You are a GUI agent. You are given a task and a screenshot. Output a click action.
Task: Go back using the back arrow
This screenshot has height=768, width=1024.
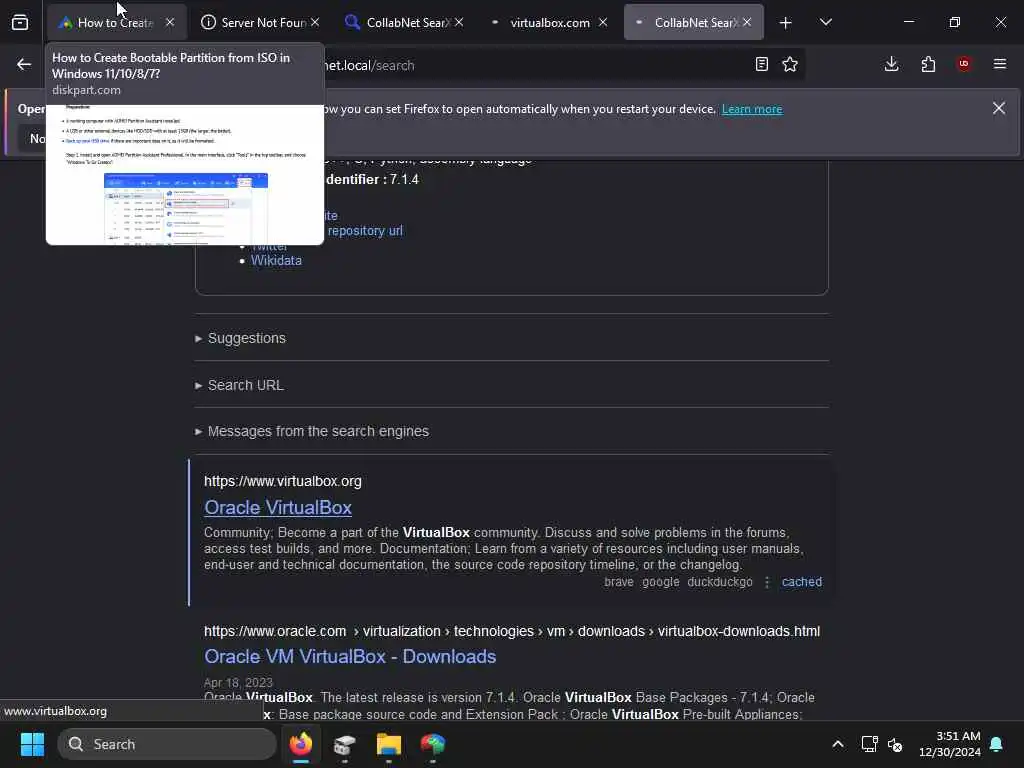24,65
